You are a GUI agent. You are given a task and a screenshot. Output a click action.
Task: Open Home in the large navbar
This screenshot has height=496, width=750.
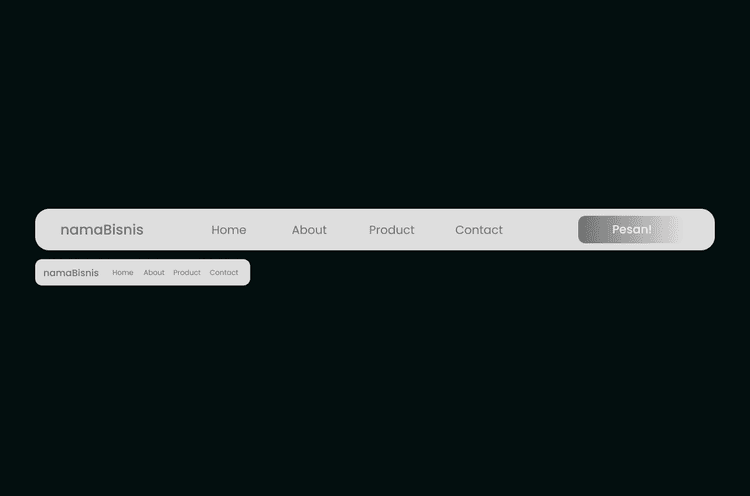coord(229,230)
